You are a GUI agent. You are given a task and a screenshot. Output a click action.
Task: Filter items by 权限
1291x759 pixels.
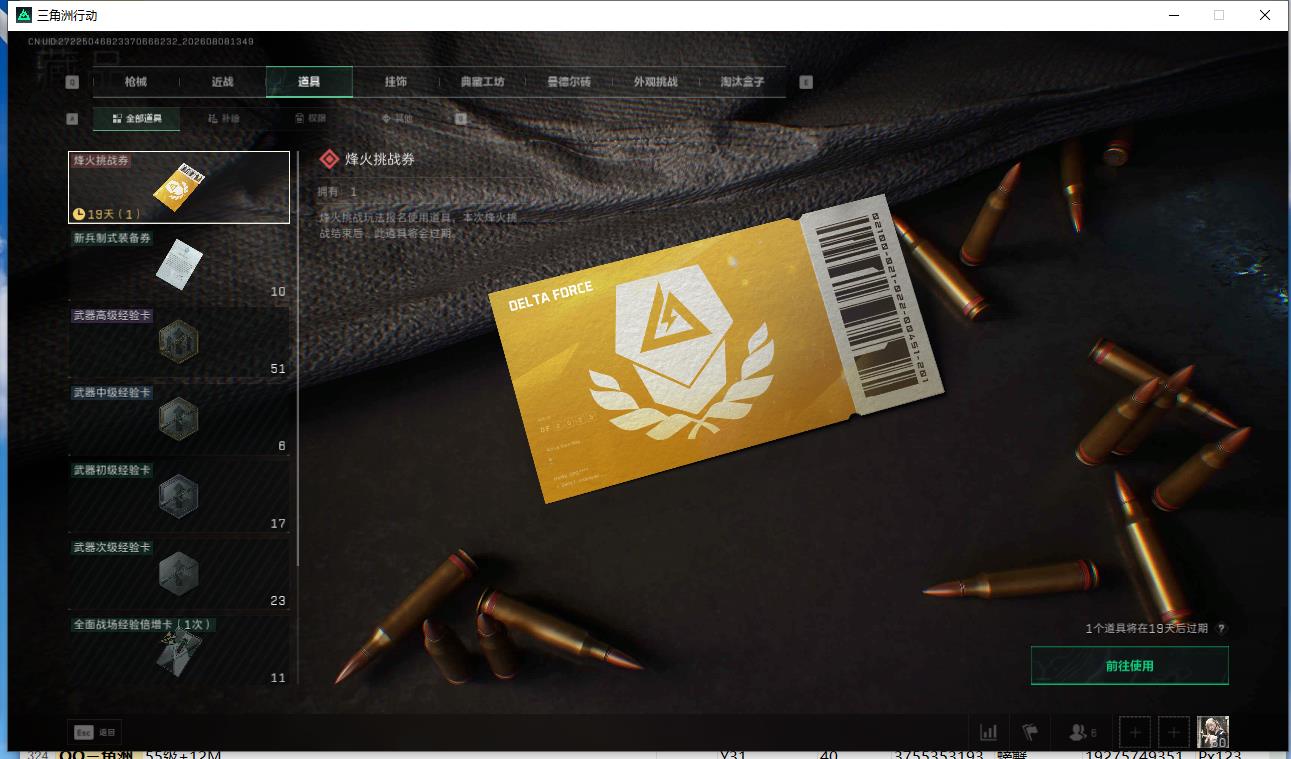(310, 118)
